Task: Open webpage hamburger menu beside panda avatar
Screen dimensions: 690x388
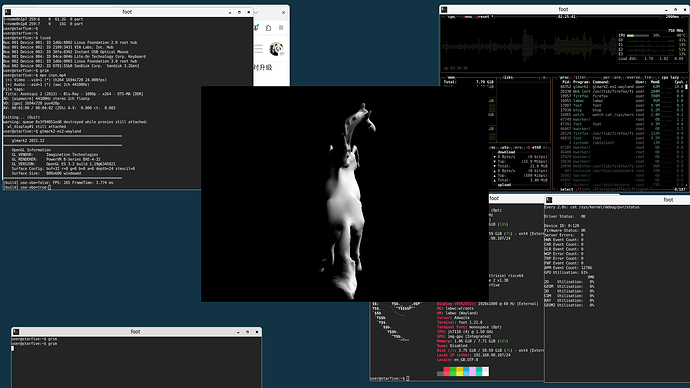Action: 259,49
